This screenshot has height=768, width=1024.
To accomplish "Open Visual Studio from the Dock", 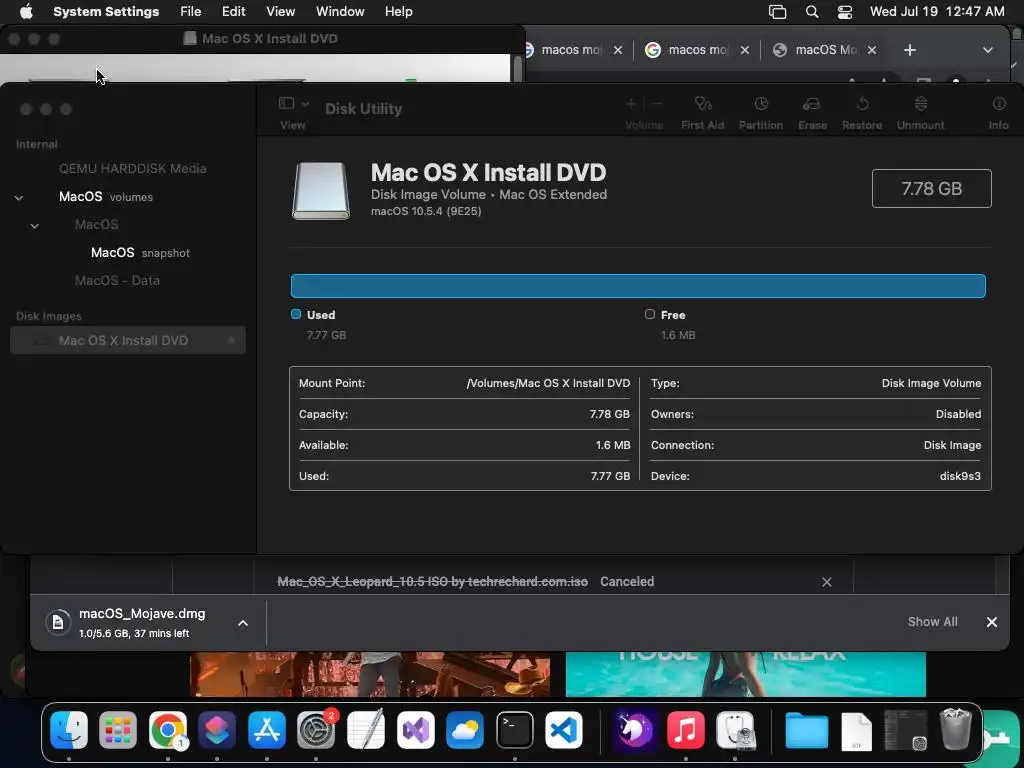I will pos(415,729).
